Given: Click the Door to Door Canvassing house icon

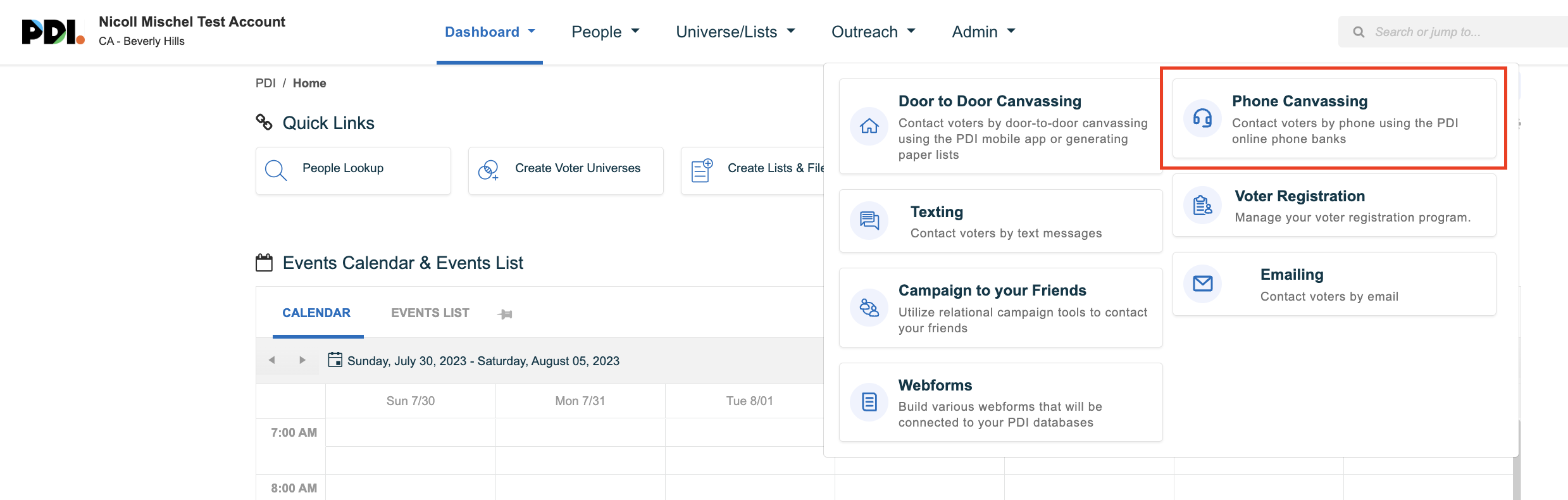Looking at the screenshot, I should (869, 126).
